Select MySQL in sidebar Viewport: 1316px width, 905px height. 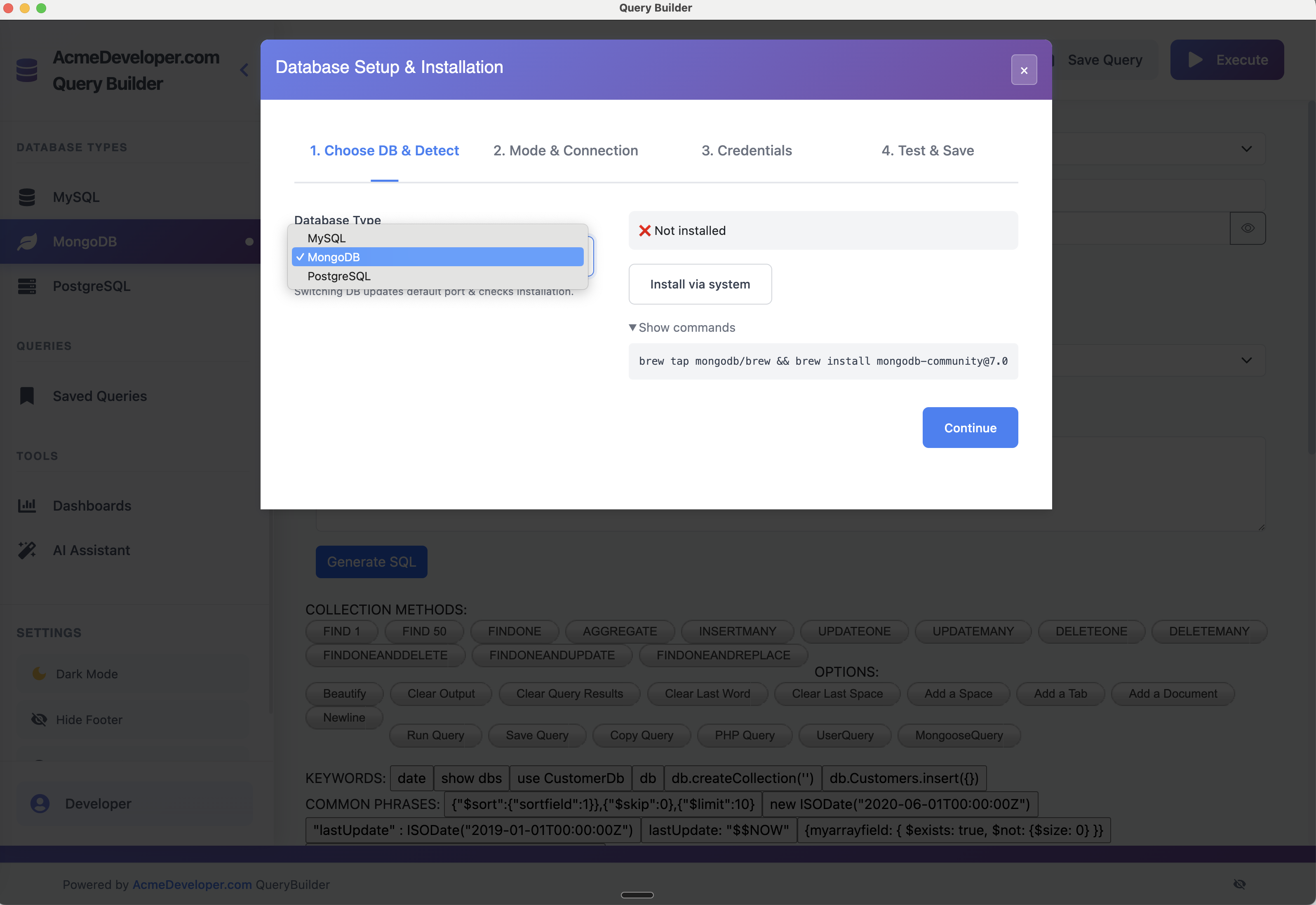click(x=130, y=197)
